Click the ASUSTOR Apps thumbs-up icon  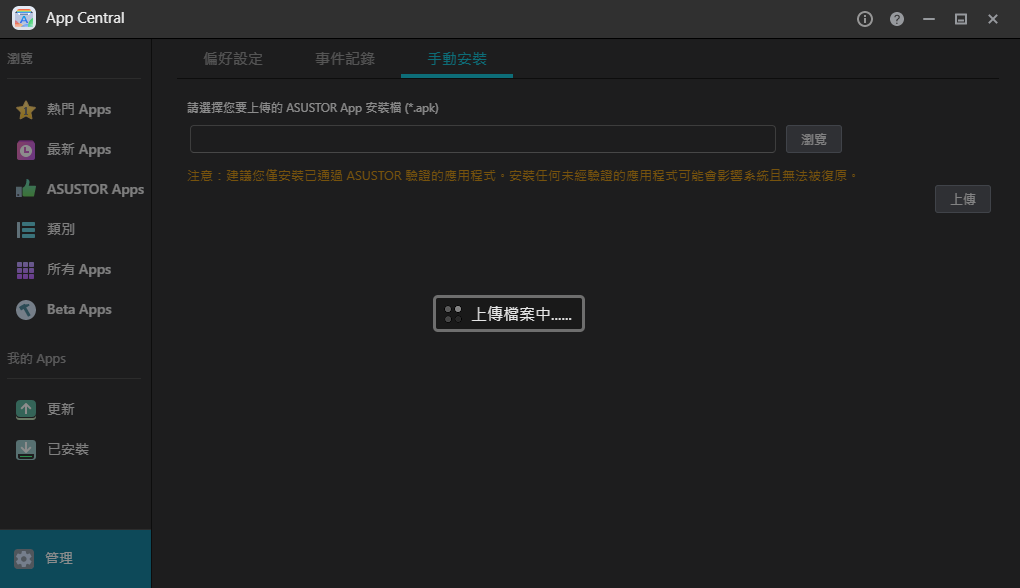25,189
